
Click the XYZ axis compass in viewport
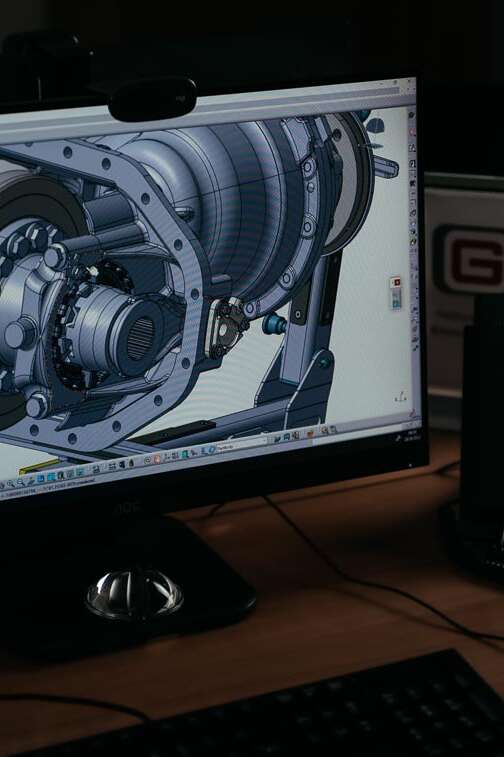click(x=400, y=397)
